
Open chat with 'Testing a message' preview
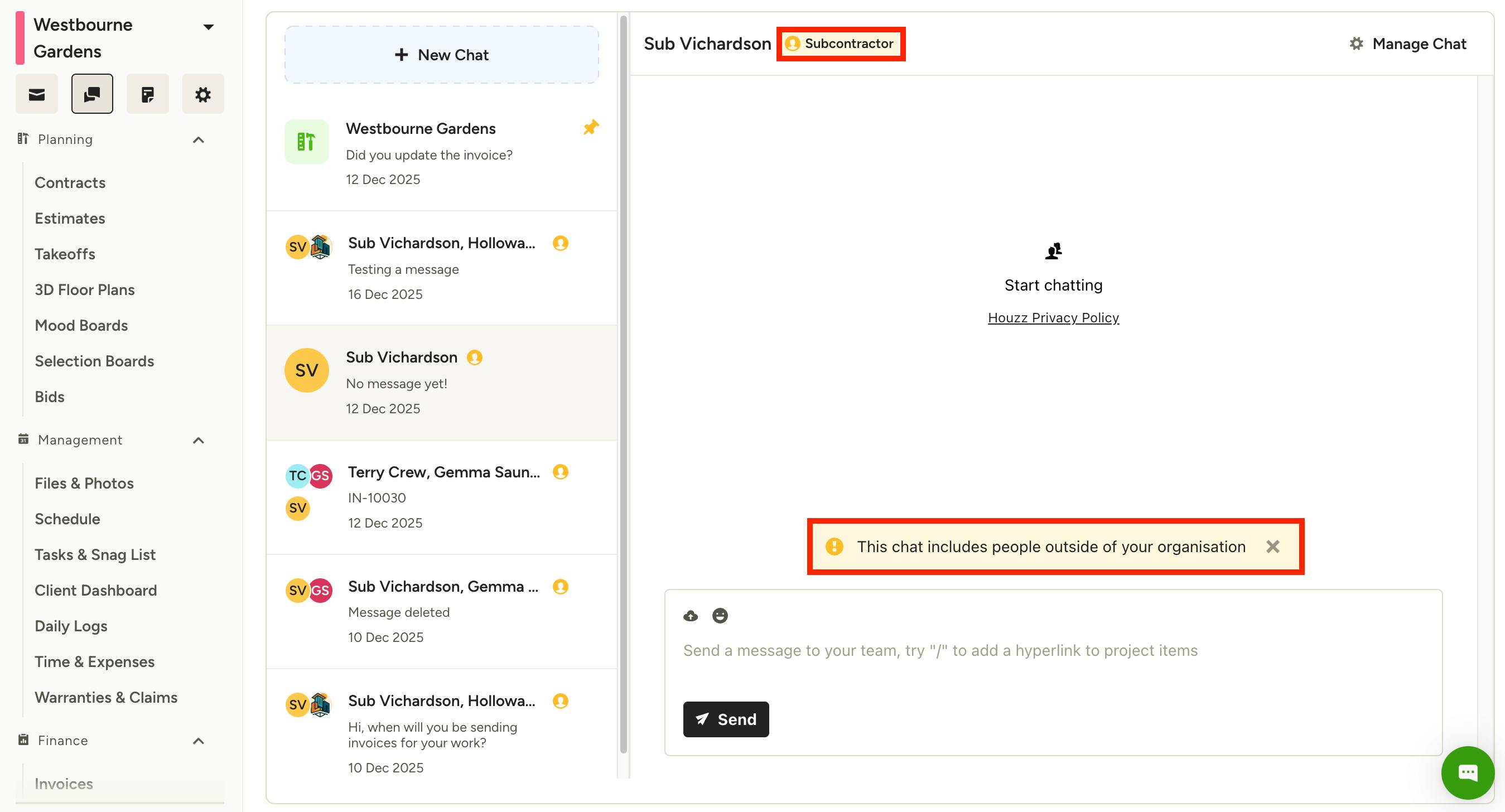tap(442, 268)
